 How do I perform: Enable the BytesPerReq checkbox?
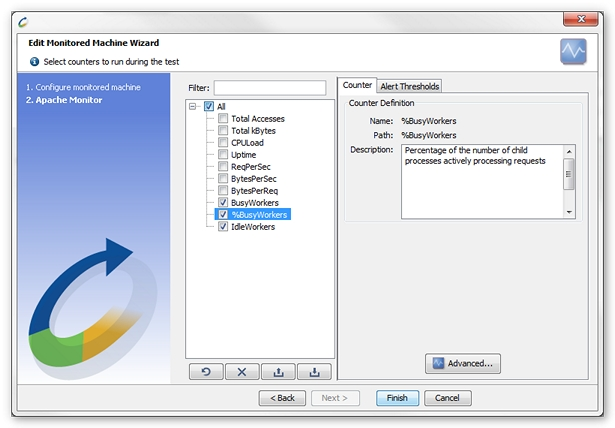click(223, 190)
